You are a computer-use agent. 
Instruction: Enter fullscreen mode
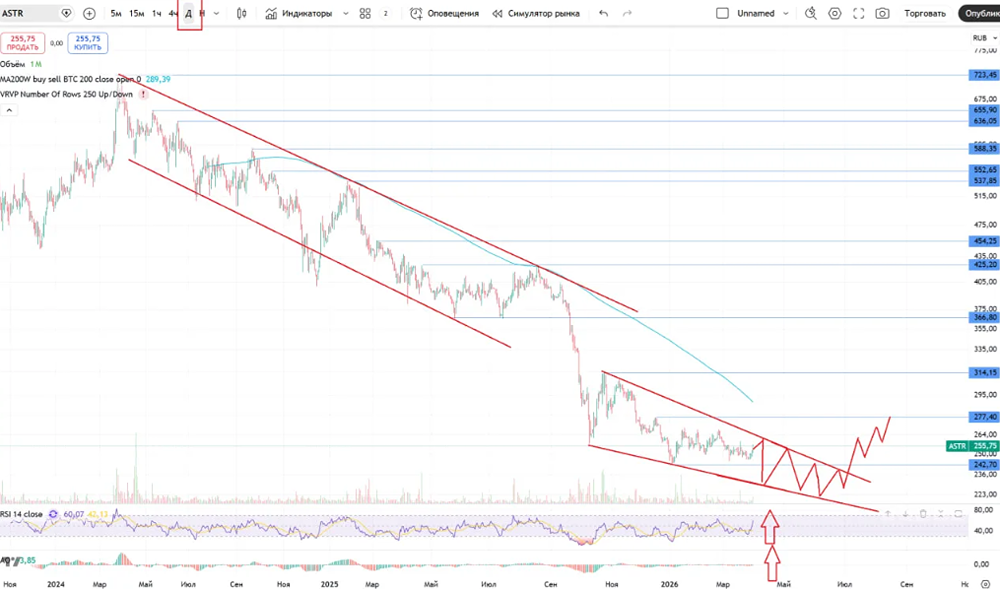858,13
